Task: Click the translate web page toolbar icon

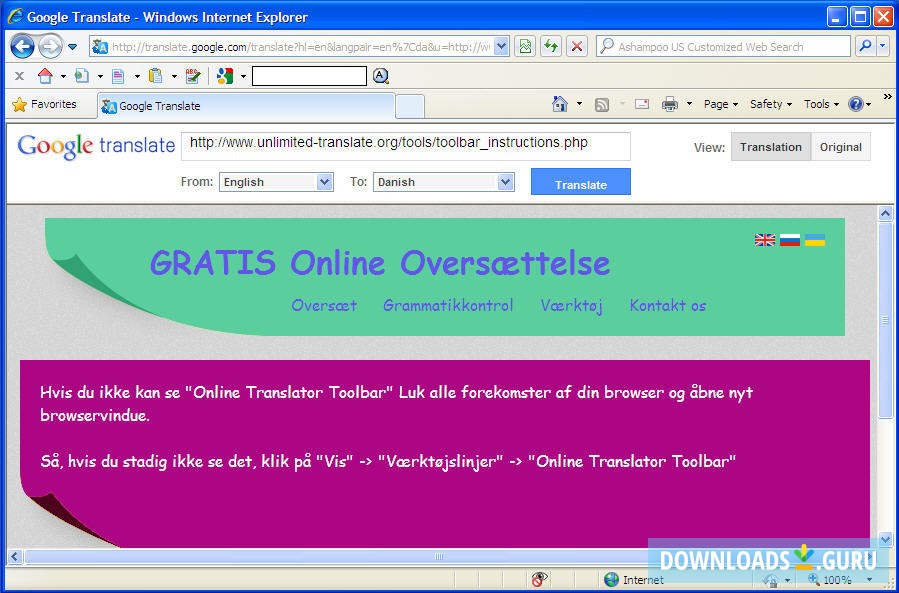Action: [82, 76]
